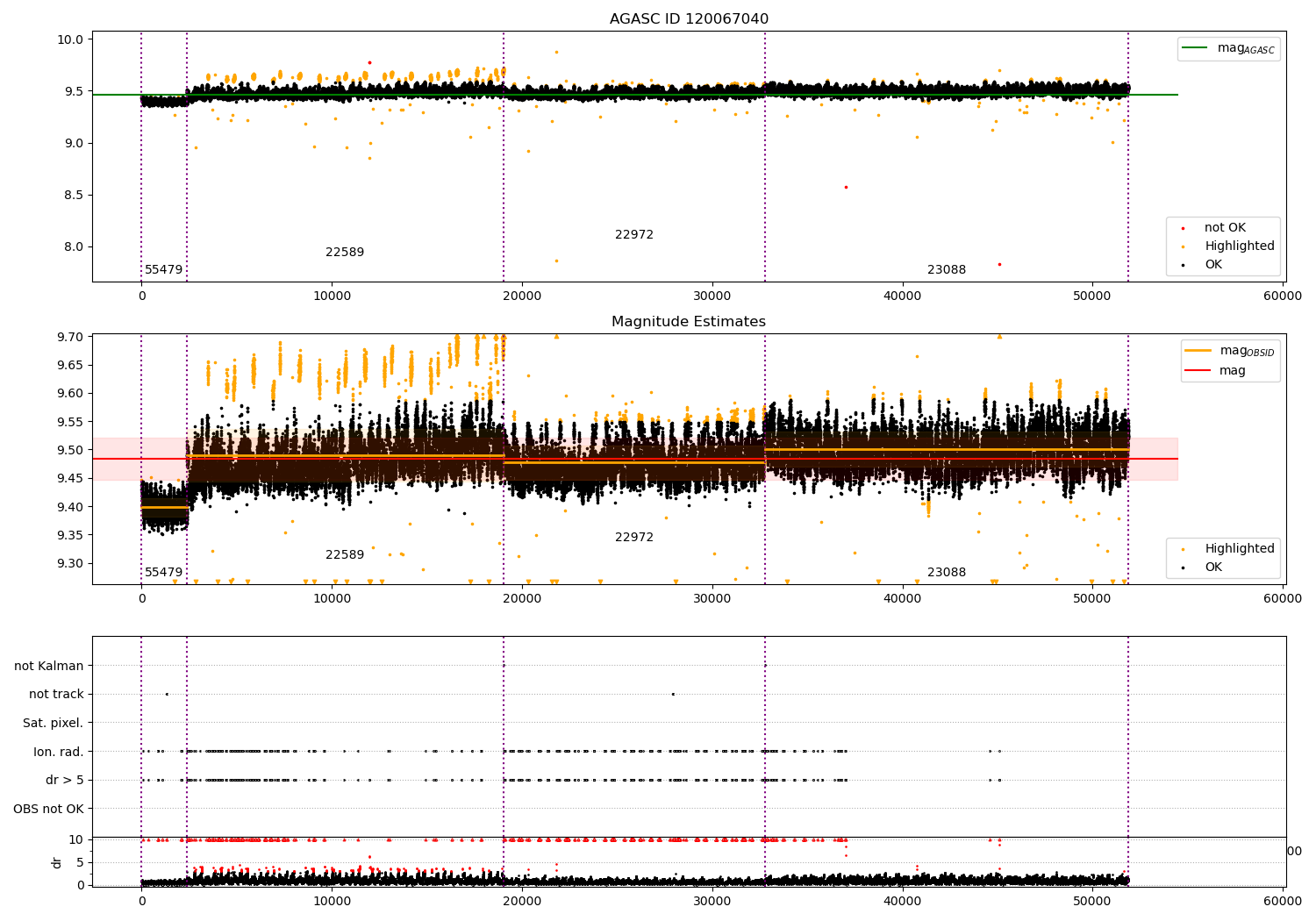Click the 'Magnitude Estimates' subplot title

(689, 322)
